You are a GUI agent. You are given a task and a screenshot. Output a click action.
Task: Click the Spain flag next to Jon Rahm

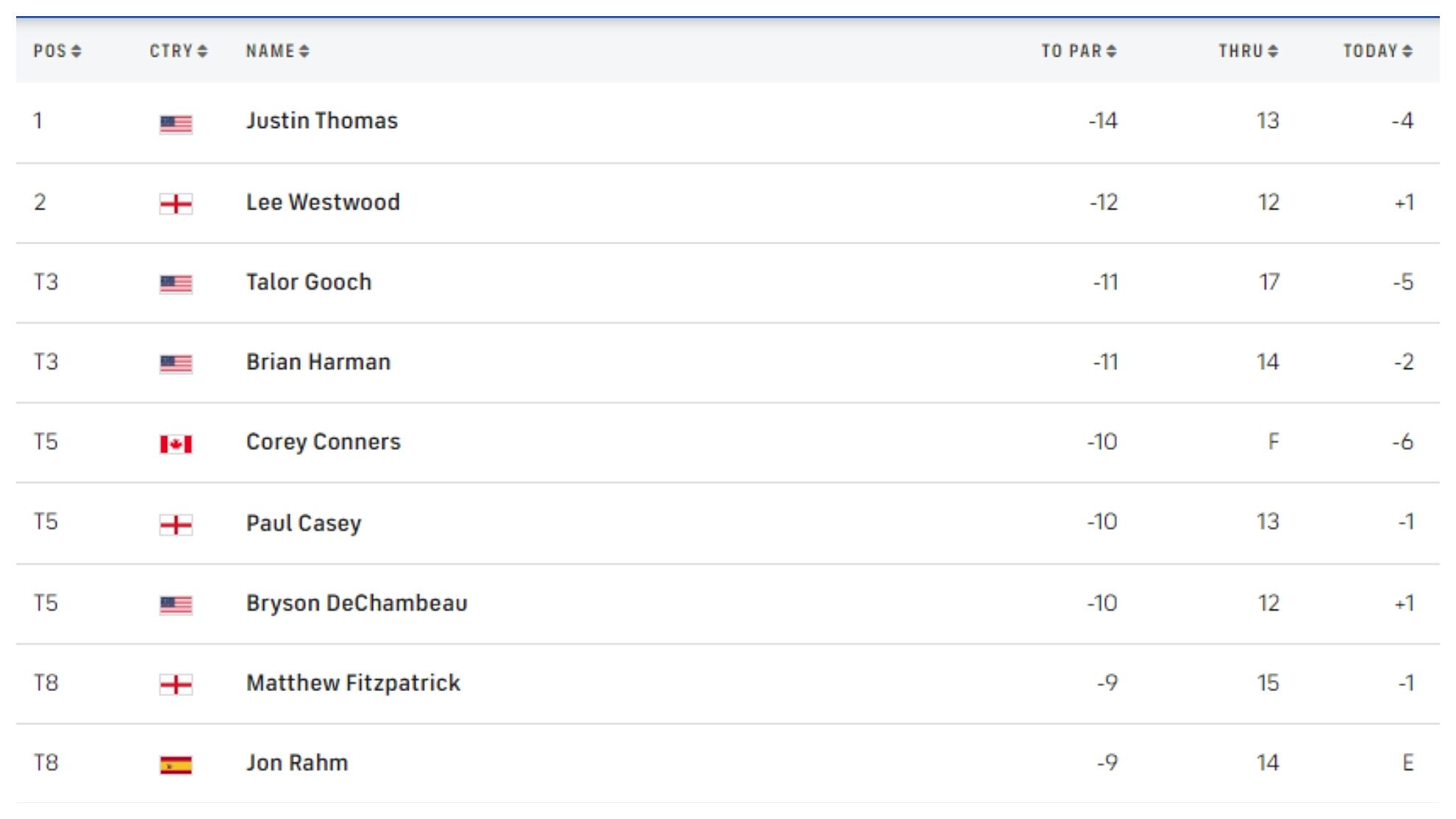coord(176,765)
